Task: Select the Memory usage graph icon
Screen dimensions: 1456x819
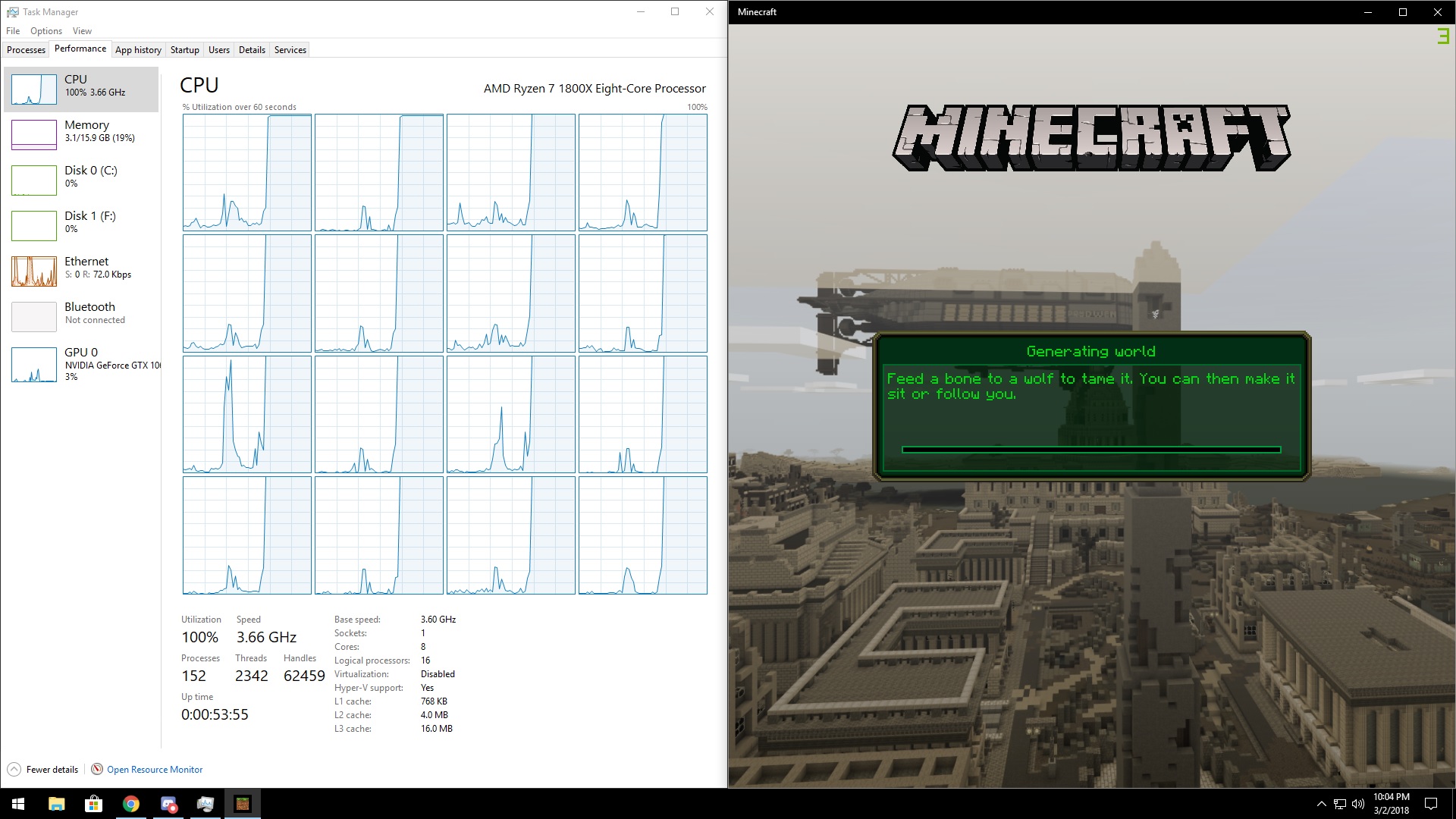Action: pos(34,135)
